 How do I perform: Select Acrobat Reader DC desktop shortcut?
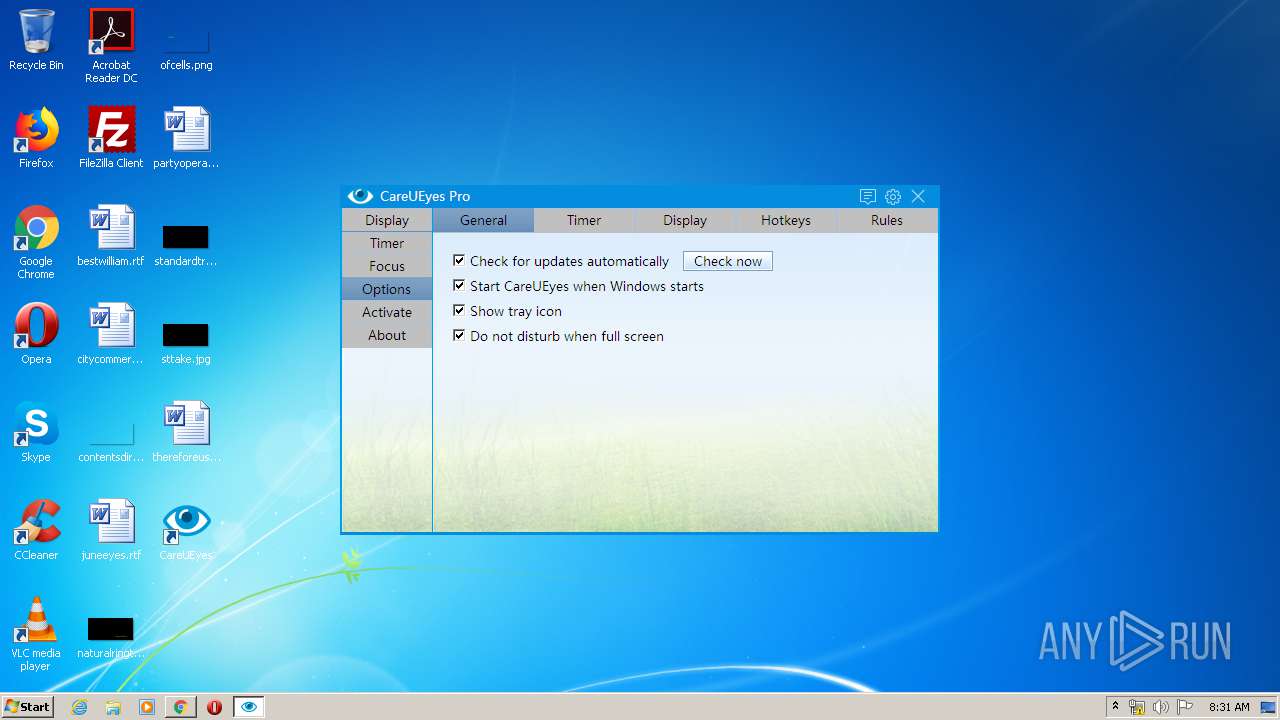[x=111, y=46]
